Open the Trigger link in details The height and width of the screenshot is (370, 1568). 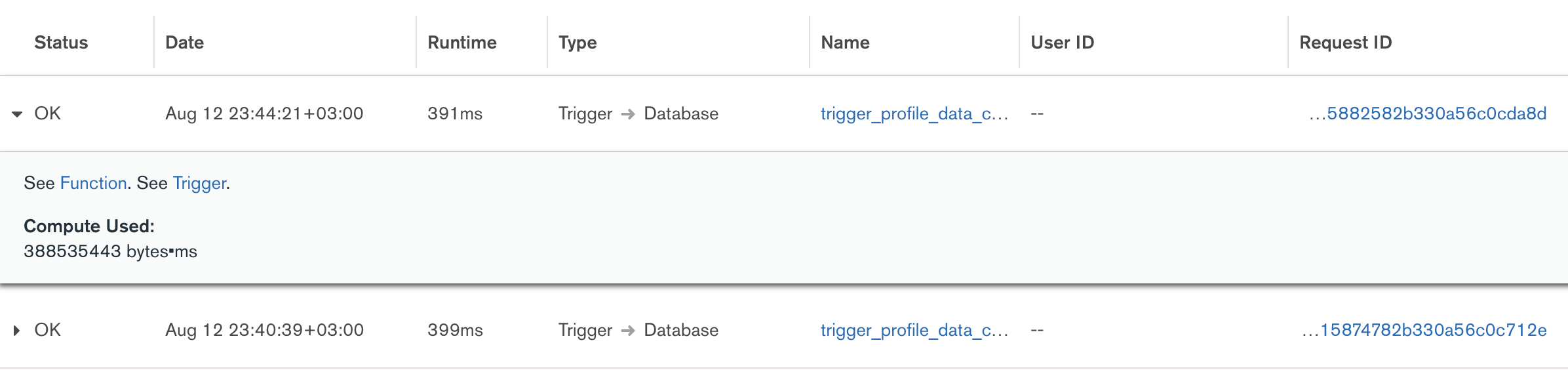point(199,183)
